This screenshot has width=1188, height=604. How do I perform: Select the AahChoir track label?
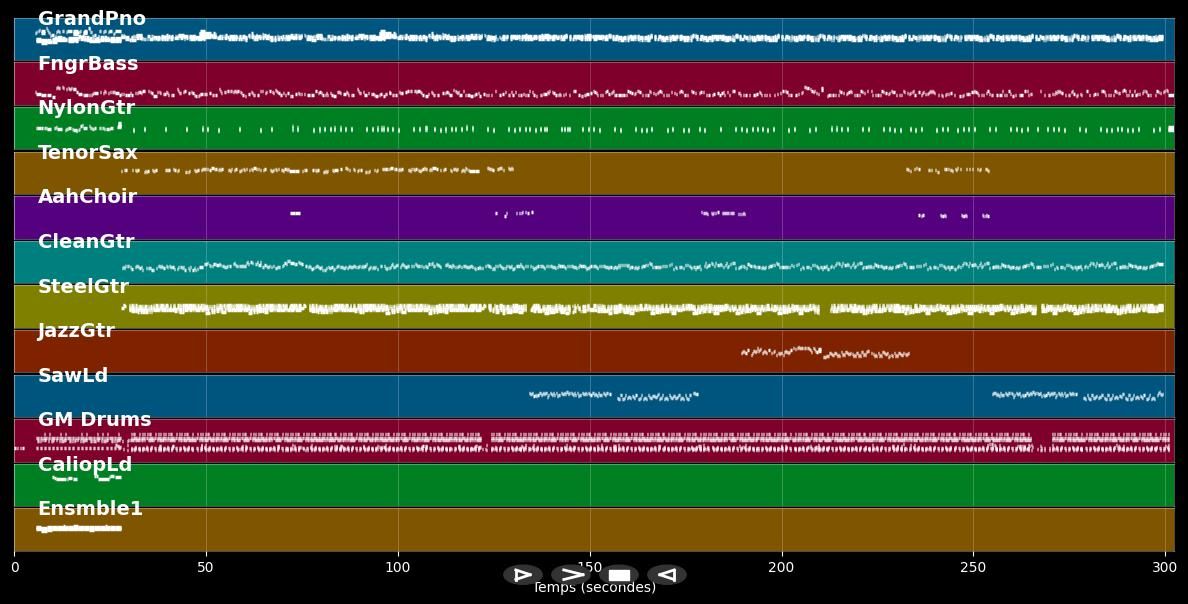[x=87, y=197]
